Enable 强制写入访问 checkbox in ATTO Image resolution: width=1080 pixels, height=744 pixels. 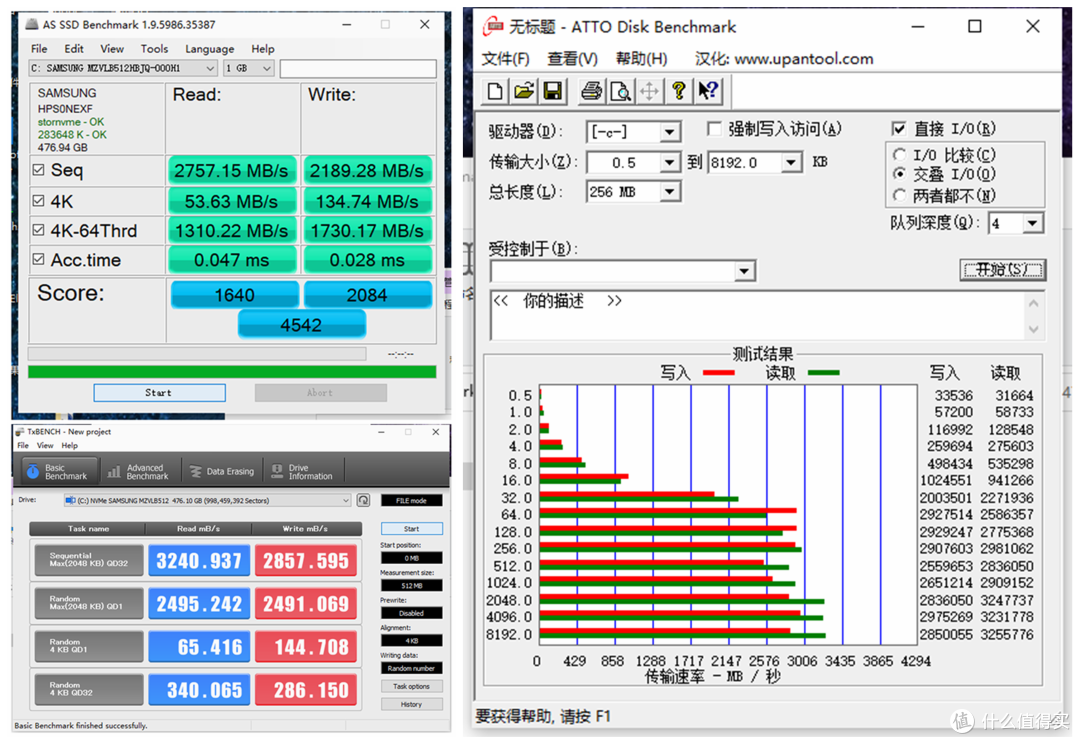point(715,129)
